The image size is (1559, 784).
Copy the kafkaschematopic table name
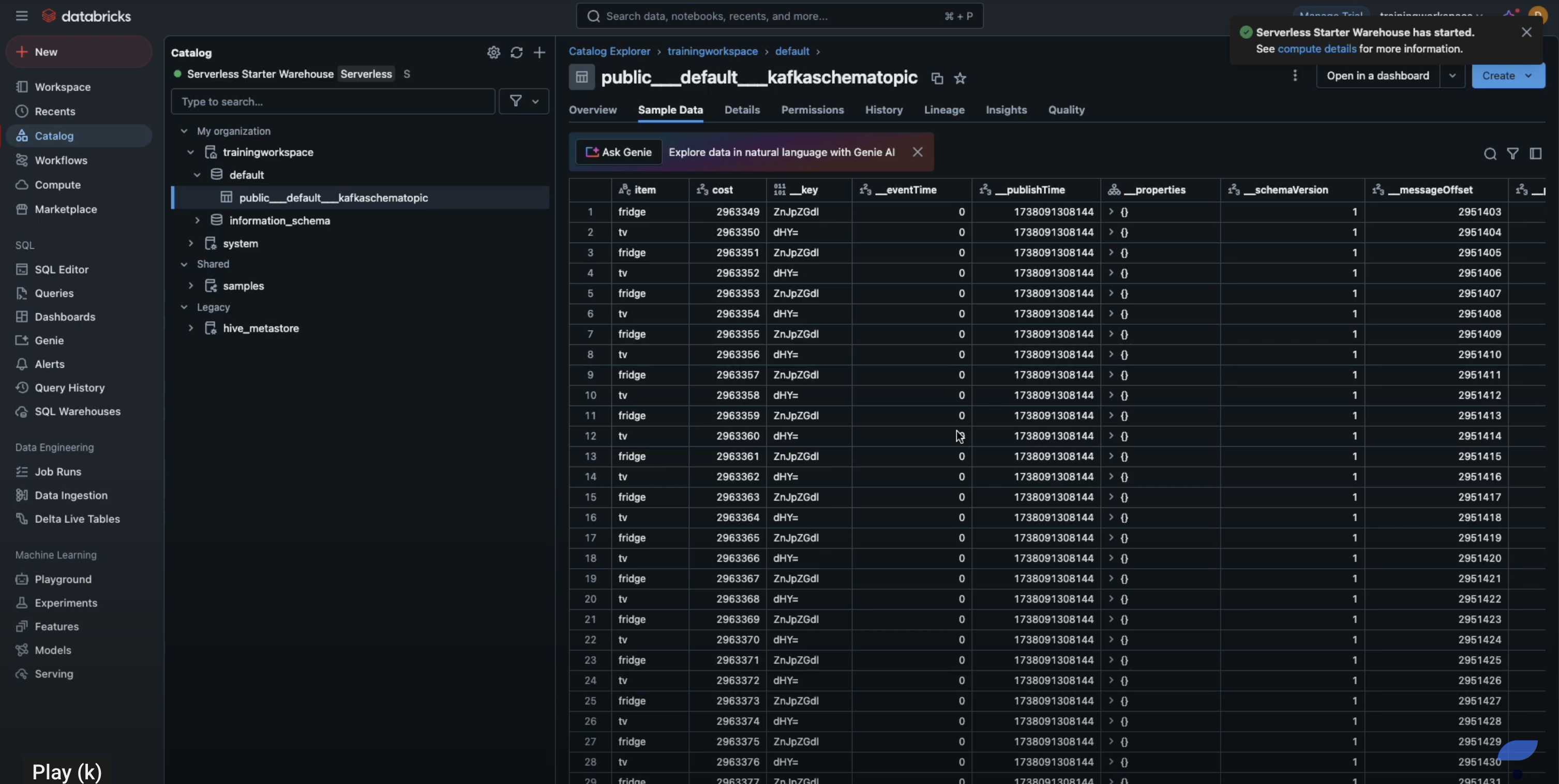pos(936,79)
